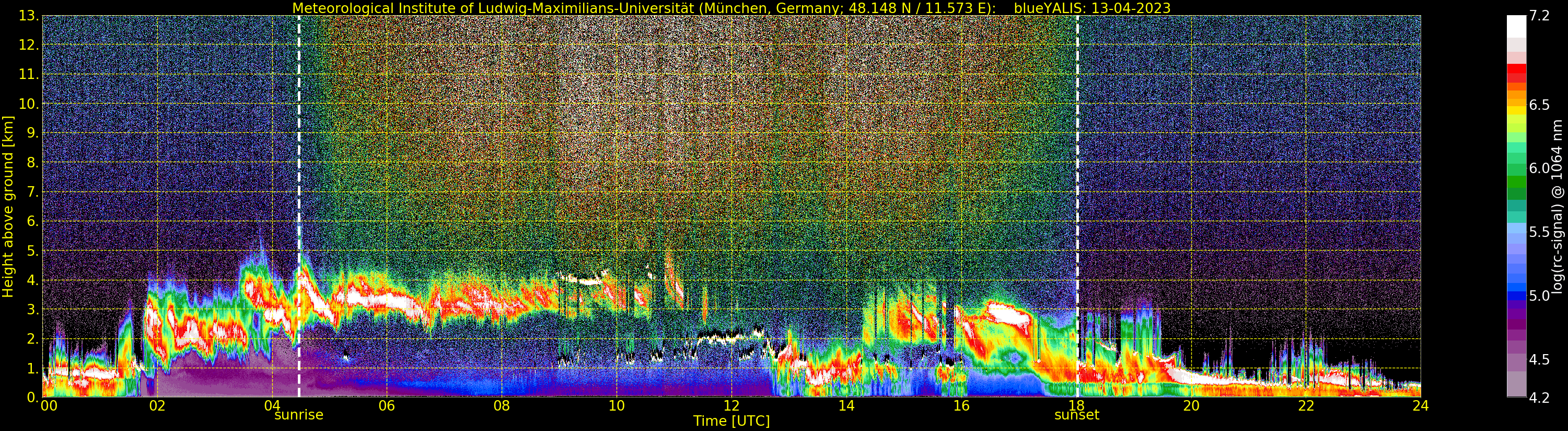
Task: Click the height tick label '7.'
Action: pos(33,192)
